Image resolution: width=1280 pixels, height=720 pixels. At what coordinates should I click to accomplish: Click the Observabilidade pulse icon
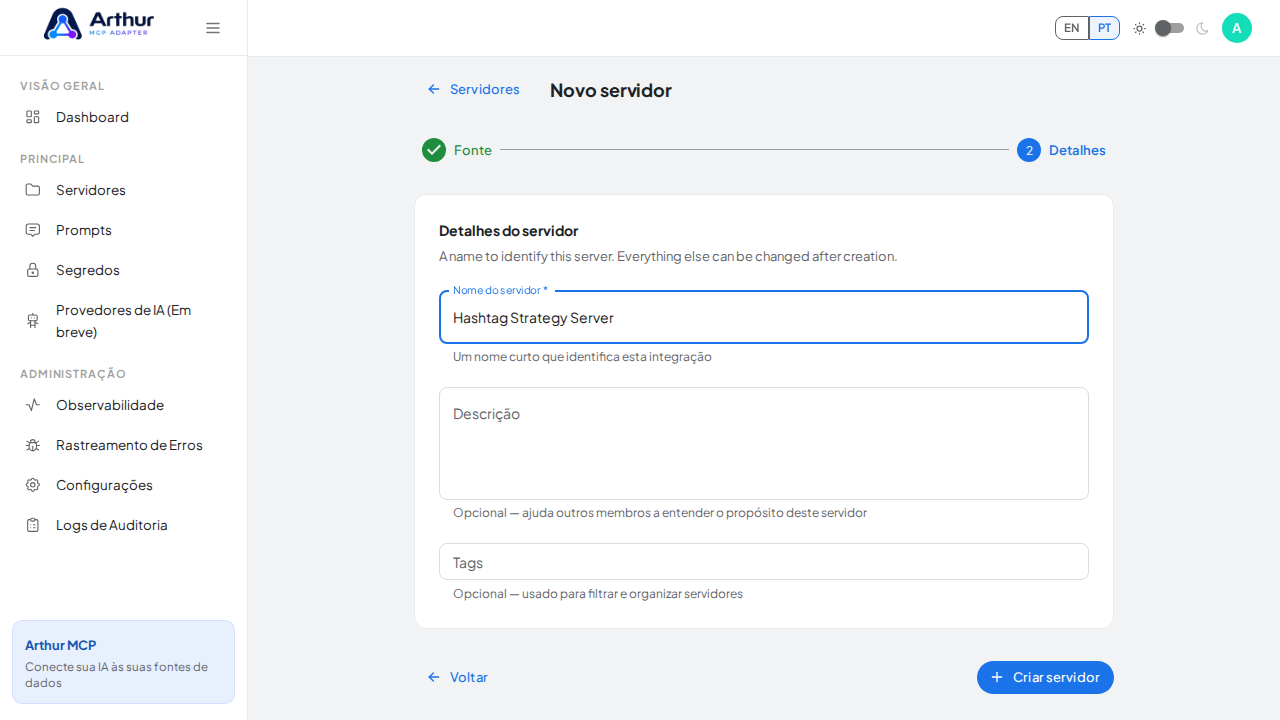click(33, 405)
